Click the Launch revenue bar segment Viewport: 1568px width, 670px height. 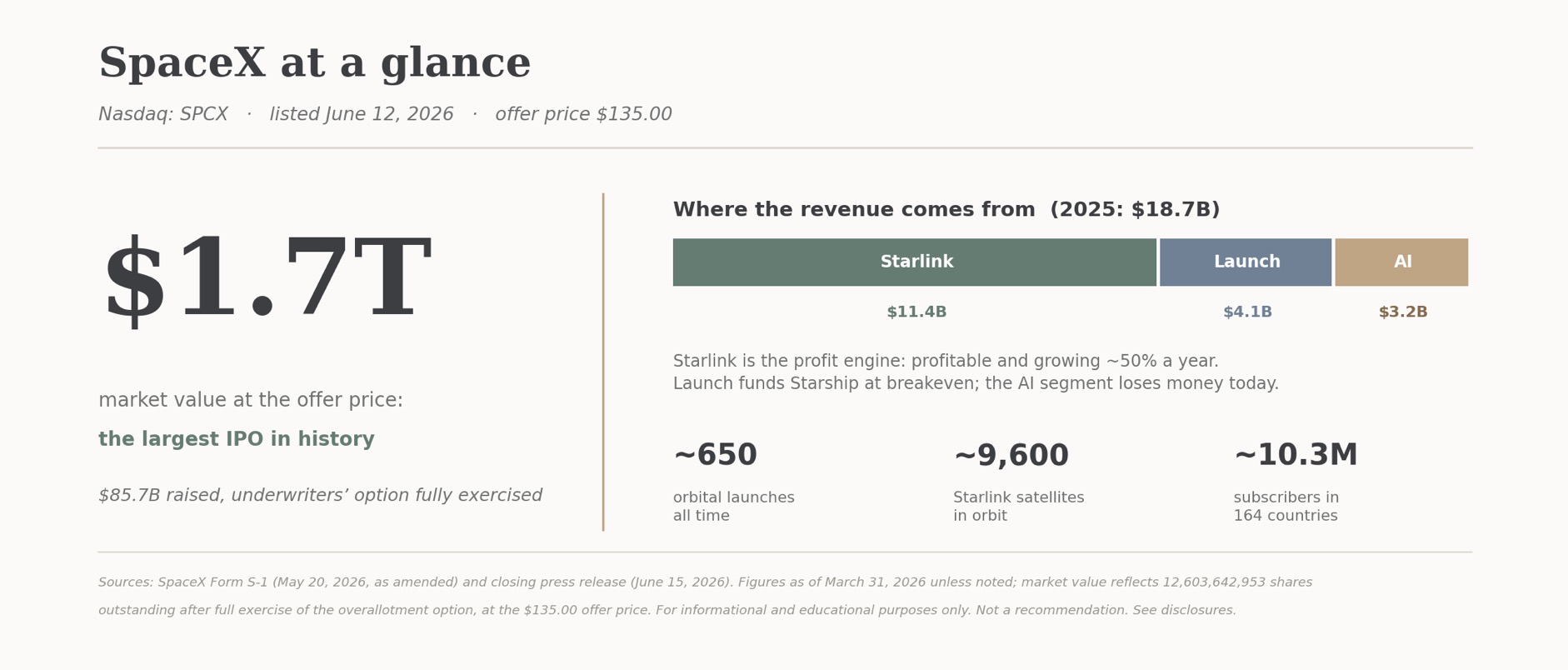coord(1246,262)
